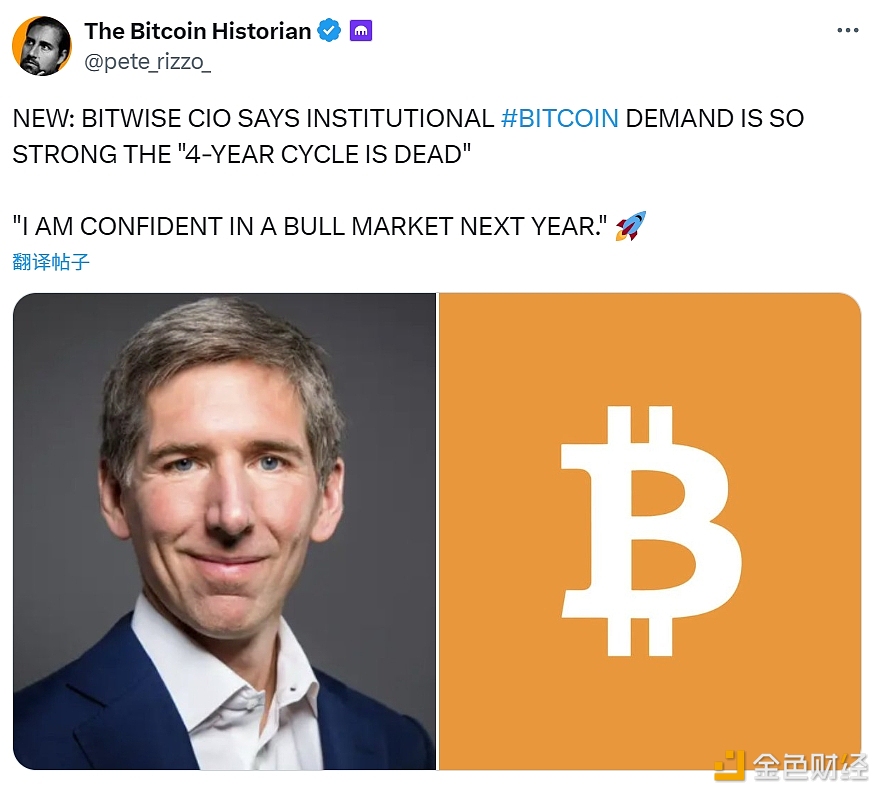Viewport: 880px width, 793px height.
Task: Click the yellow 金色财经 watermark logo icon
Action: (730, 766)
